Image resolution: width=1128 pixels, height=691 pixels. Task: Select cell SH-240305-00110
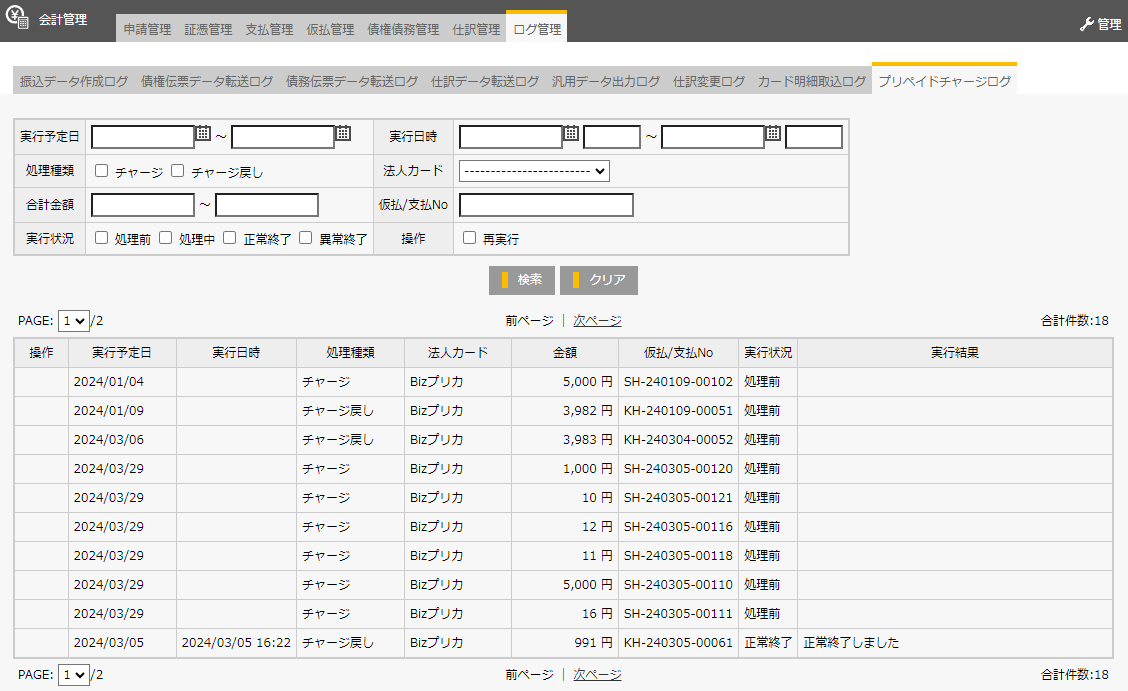678,585
